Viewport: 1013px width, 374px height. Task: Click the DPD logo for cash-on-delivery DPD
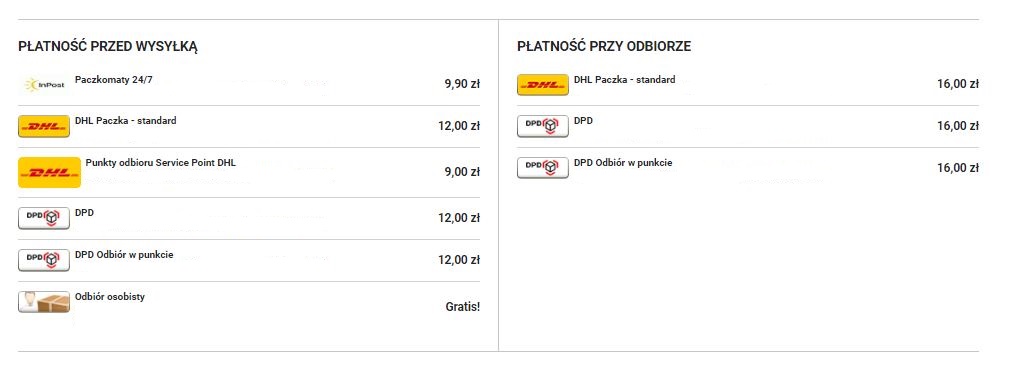(543, 127)
